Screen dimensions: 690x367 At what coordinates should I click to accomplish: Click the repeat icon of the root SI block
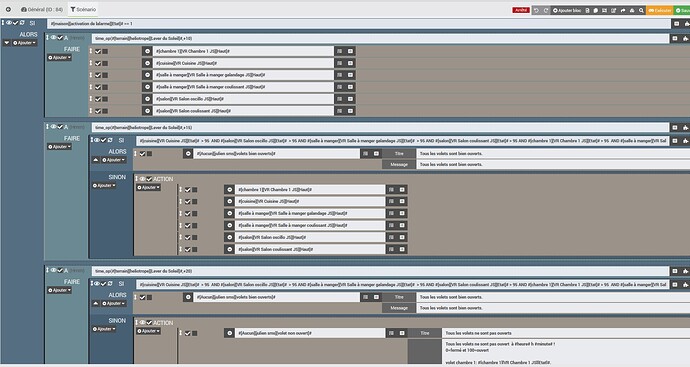(x=22, y=23)
